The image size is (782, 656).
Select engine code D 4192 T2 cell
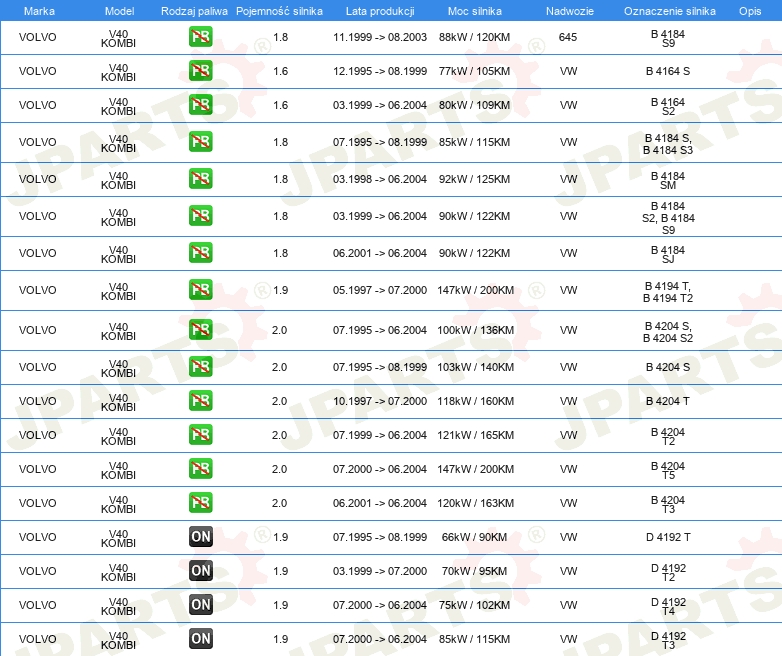tap(668, 572)
